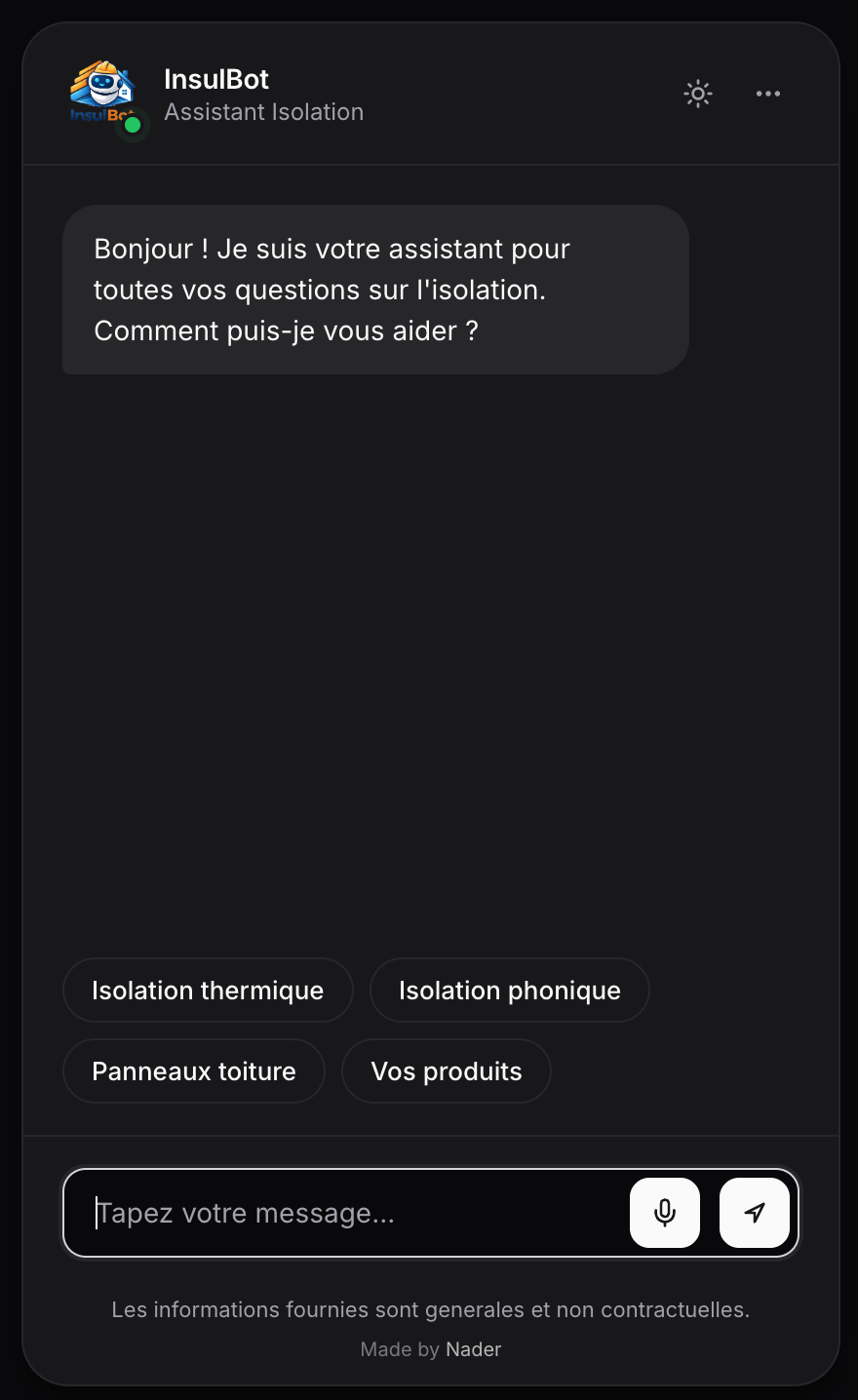Choose the "Isolation phonique" quick reply

(510, 991)
